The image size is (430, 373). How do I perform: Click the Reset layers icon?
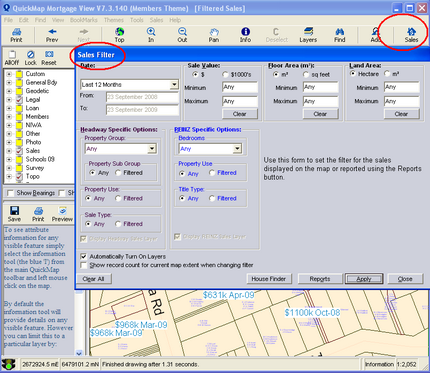point(49,58)
